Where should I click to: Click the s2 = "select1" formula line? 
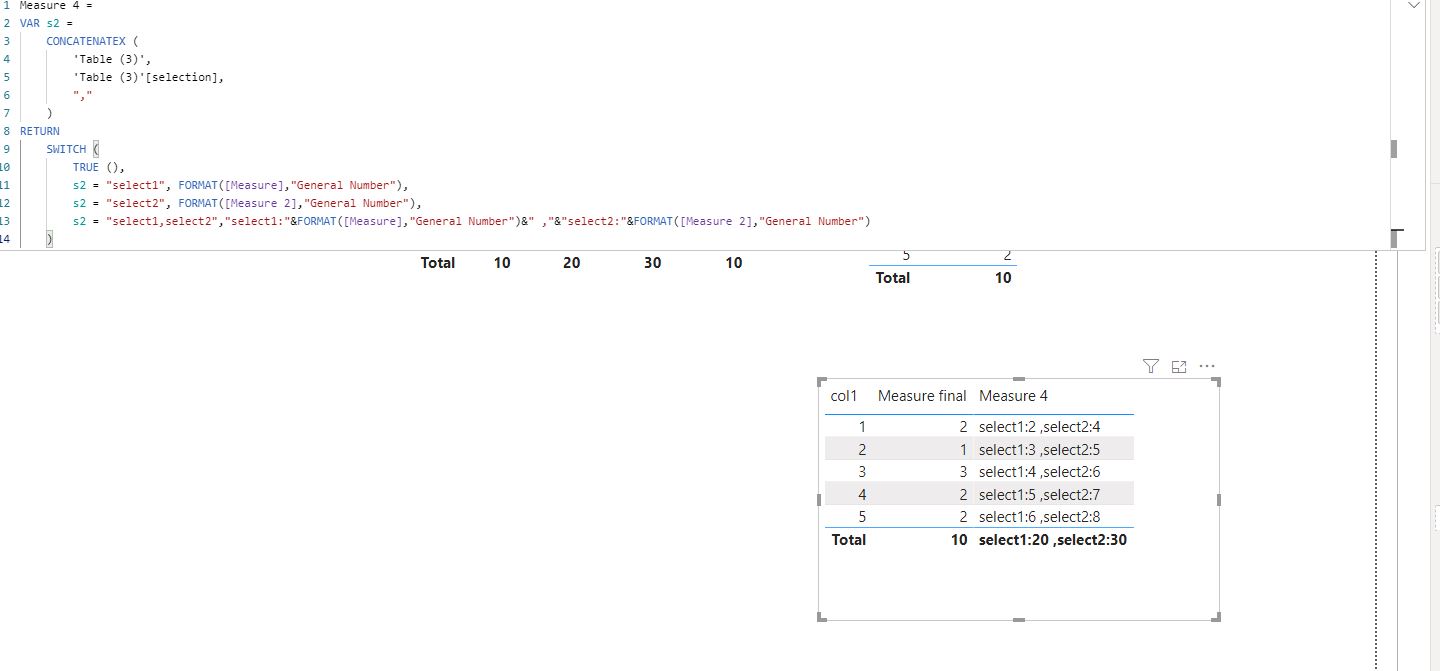point(241,185)
